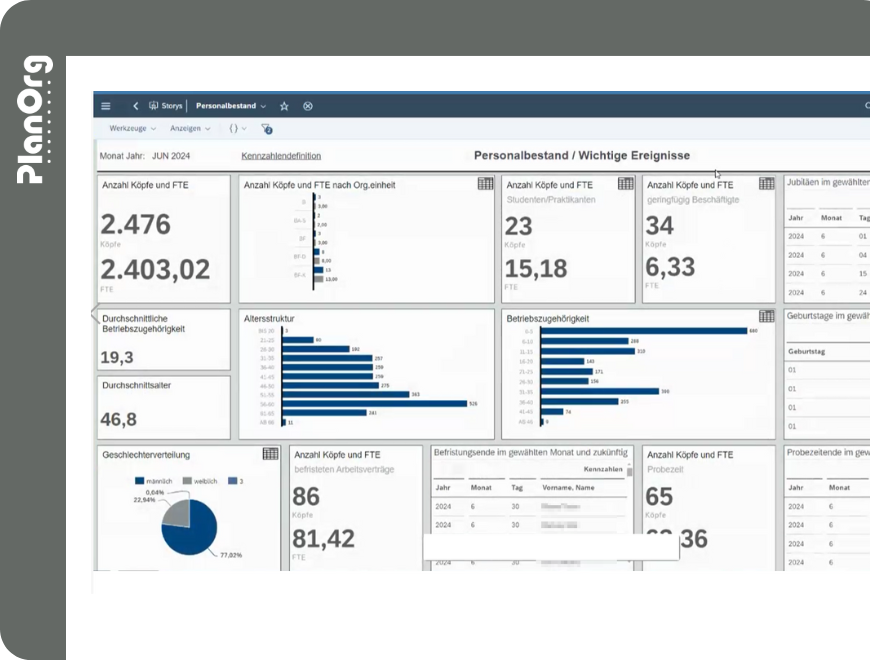Image resolution: width=870 pixels, height=660 pixels.
Task: Click the back arrow in the header
Action: [135, 106]
